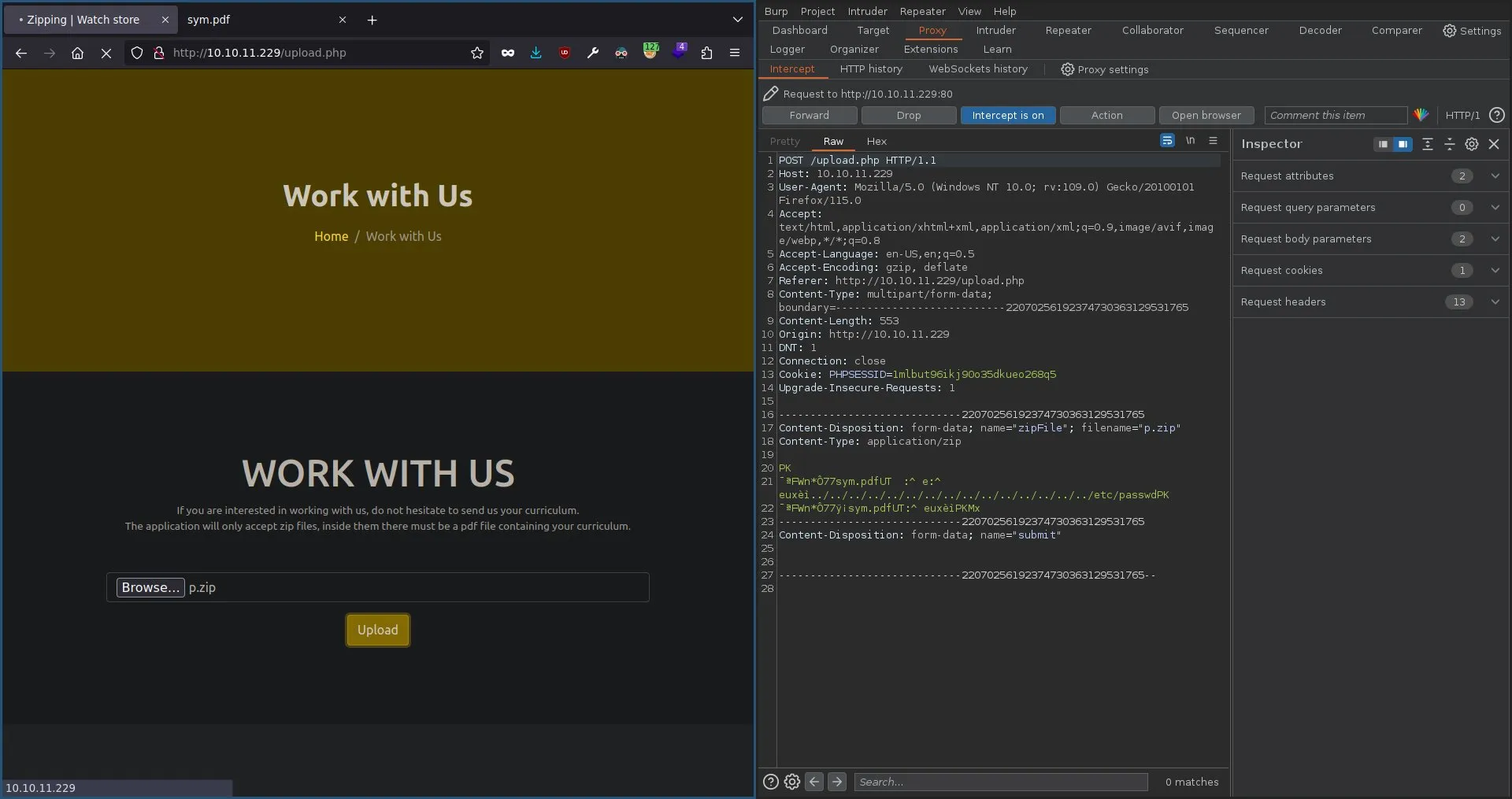Dock Inspector on the left layout toggle

(x=1383, y=144)
